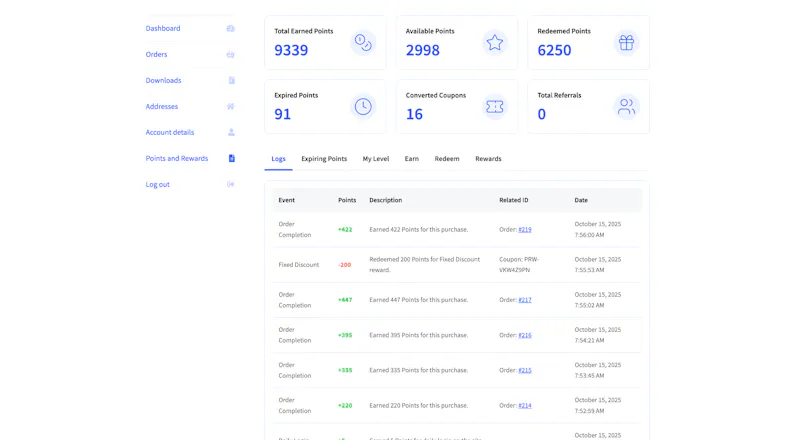Click the Account details user icon
This screenshot has height=440, width=796.
point(231,132)
